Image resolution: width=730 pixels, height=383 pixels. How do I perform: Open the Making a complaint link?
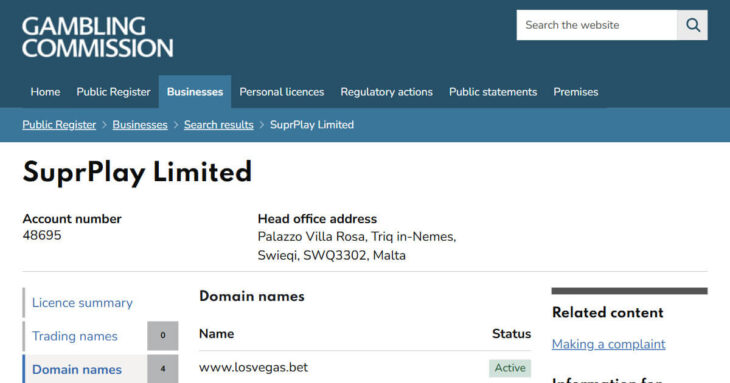(608, 344)
